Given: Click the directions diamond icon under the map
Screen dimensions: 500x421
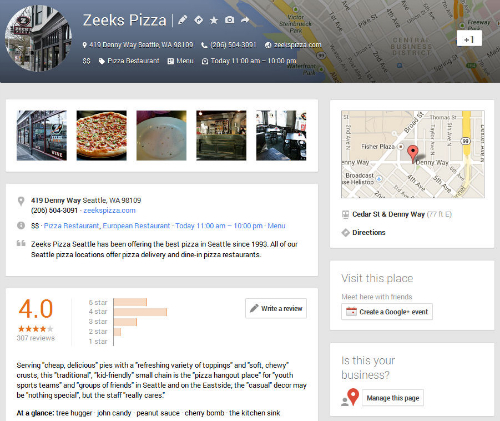Looking at the screenshot, I should coord(345,233).
